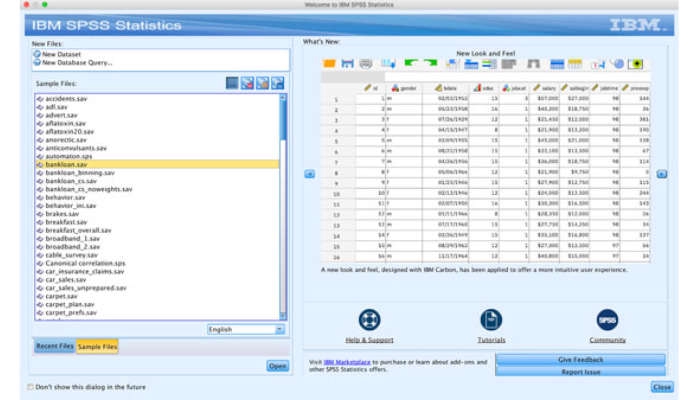Viewport: 700px width, 400px height.
Task: Select bankloan_cs.sav file
Action: tap(157, 181)
